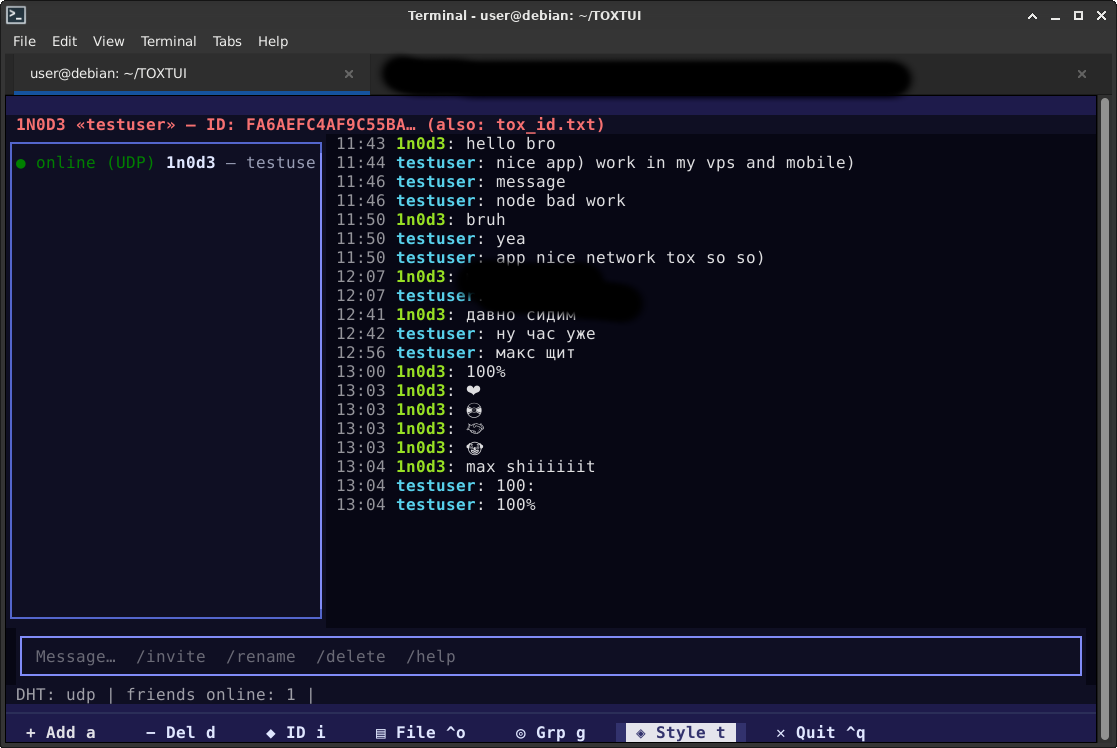The image size is (1117, 748).
Task: Click the heart emoji message at 13:03
Action: point(474,391)
